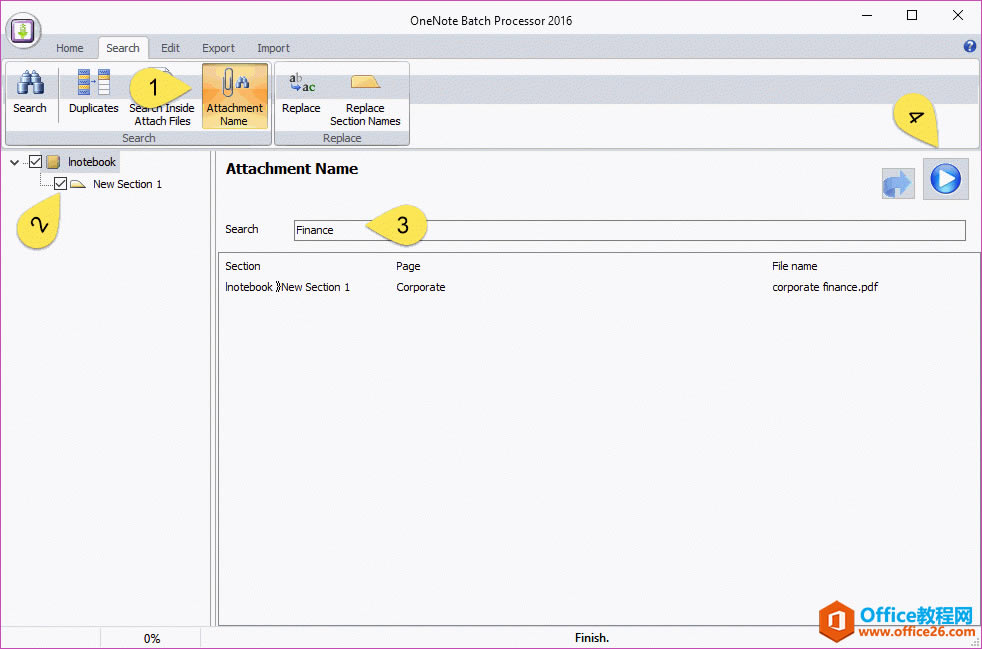Click the corporate finance.pdf result row
The width and height of the screenshot is (982, 649).
click(825, 287)
